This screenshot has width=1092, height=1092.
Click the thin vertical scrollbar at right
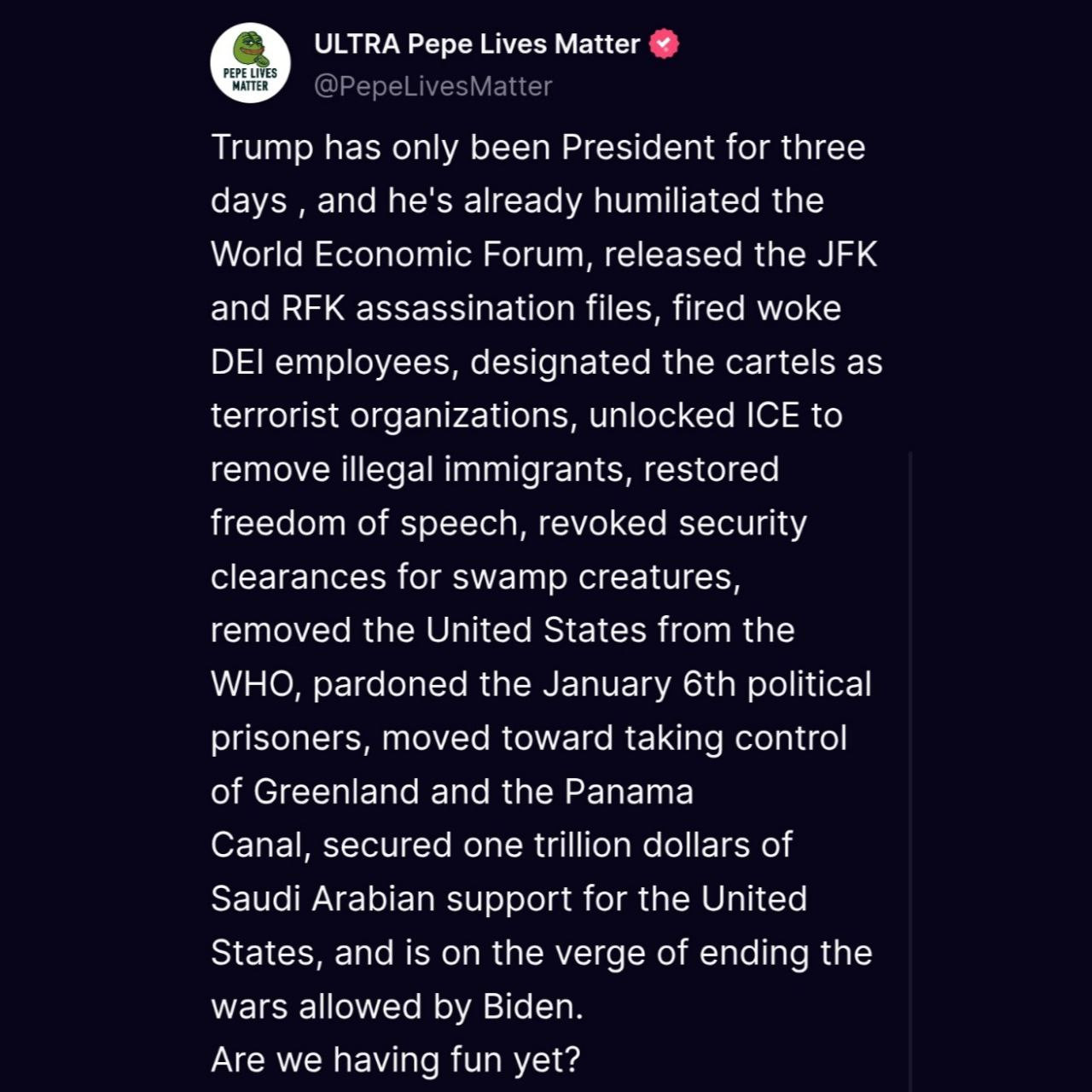click(x=910, y=768)
